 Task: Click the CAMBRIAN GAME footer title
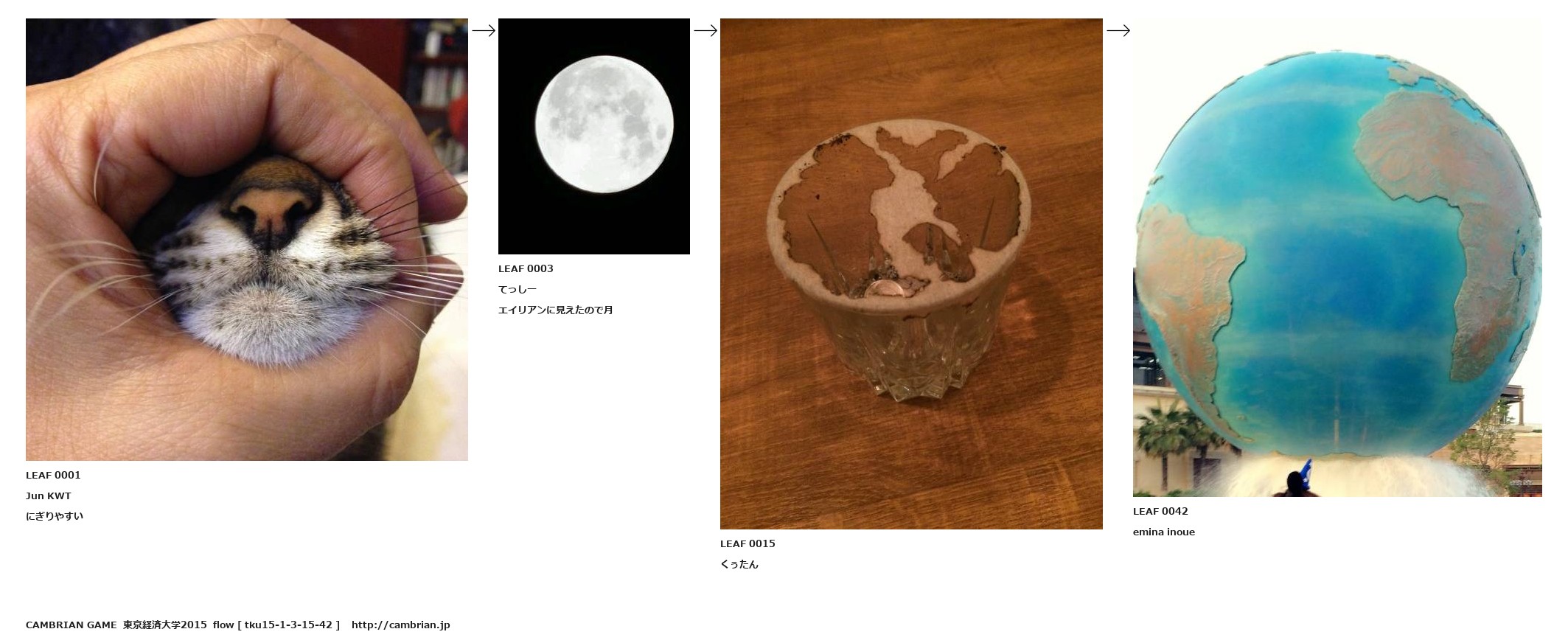click(72, 625)
